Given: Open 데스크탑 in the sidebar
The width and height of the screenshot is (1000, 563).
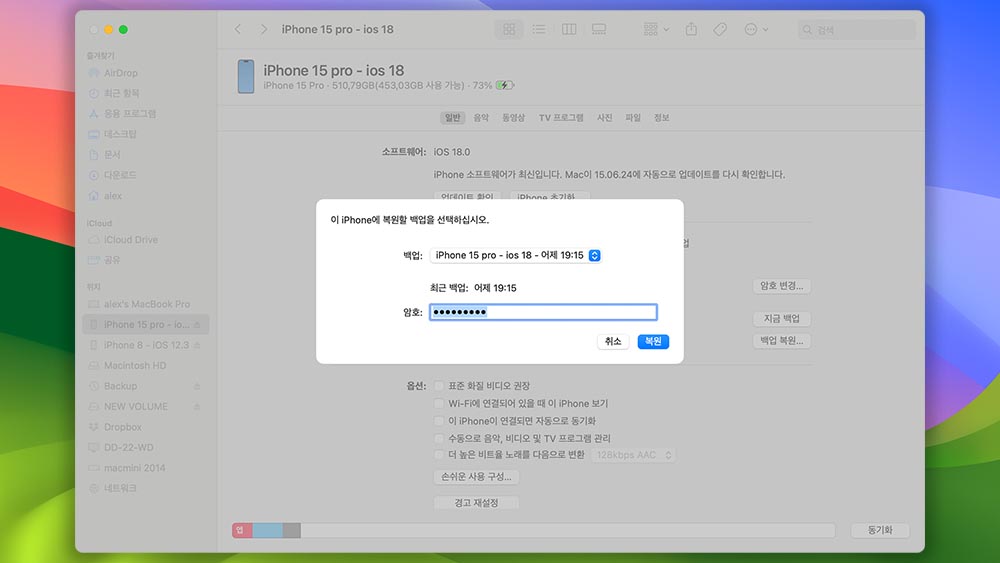Looking at the screenshot, I should pos(120,134).
